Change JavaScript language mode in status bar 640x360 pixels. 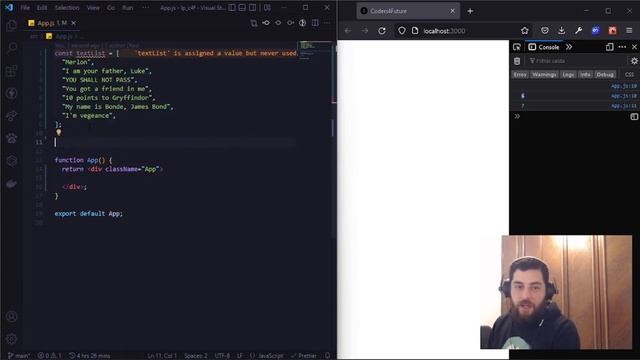point(266,356)
